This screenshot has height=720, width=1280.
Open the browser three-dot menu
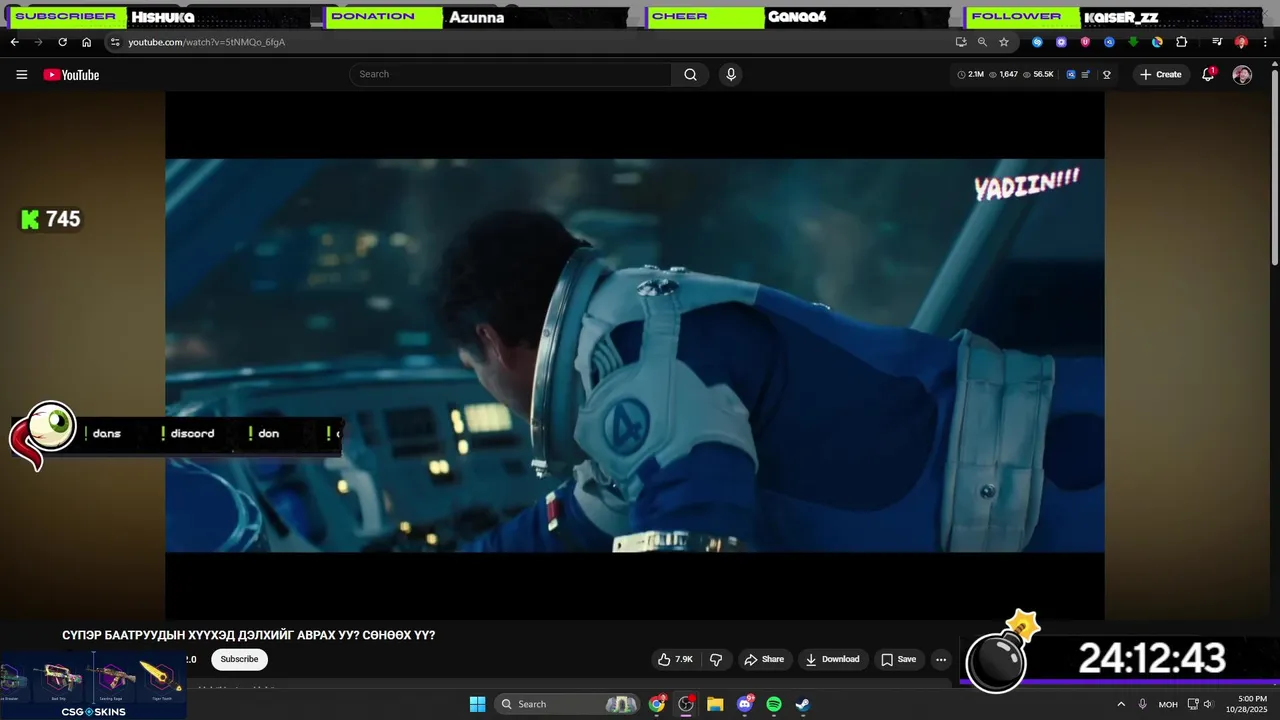(1265, 42)
